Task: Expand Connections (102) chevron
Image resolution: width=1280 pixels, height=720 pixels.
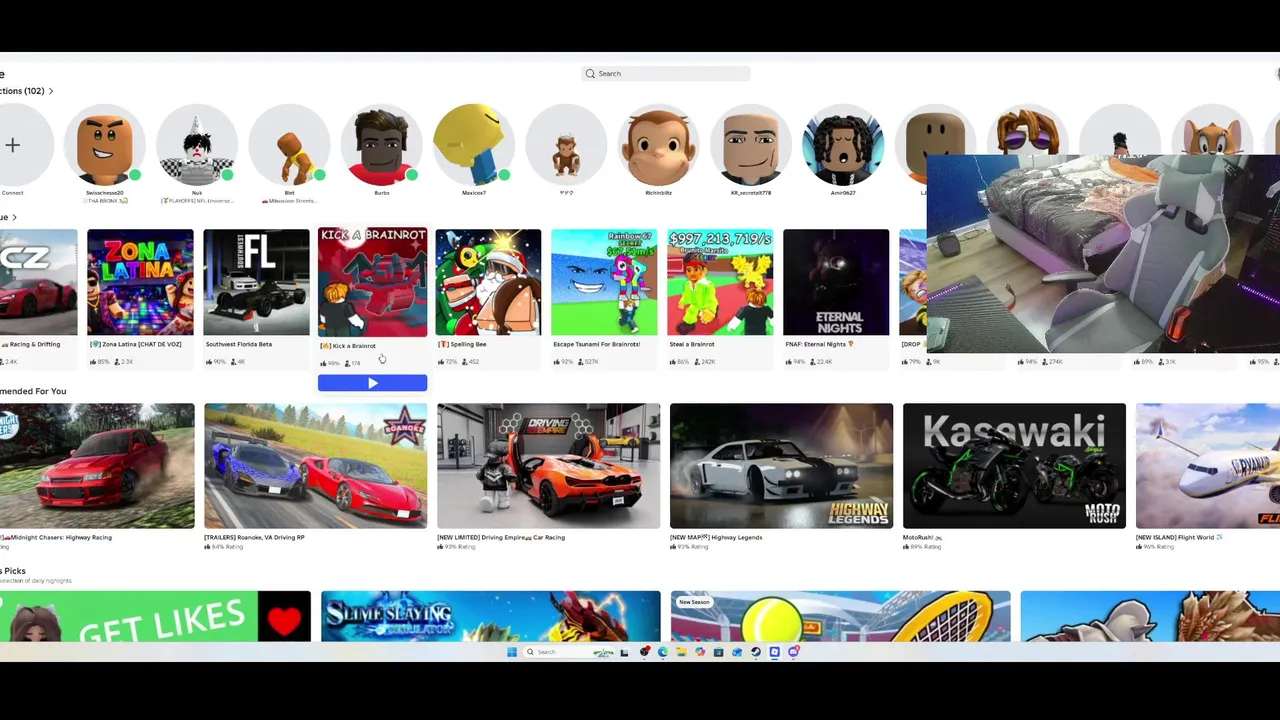Action: tap(51, 91)
